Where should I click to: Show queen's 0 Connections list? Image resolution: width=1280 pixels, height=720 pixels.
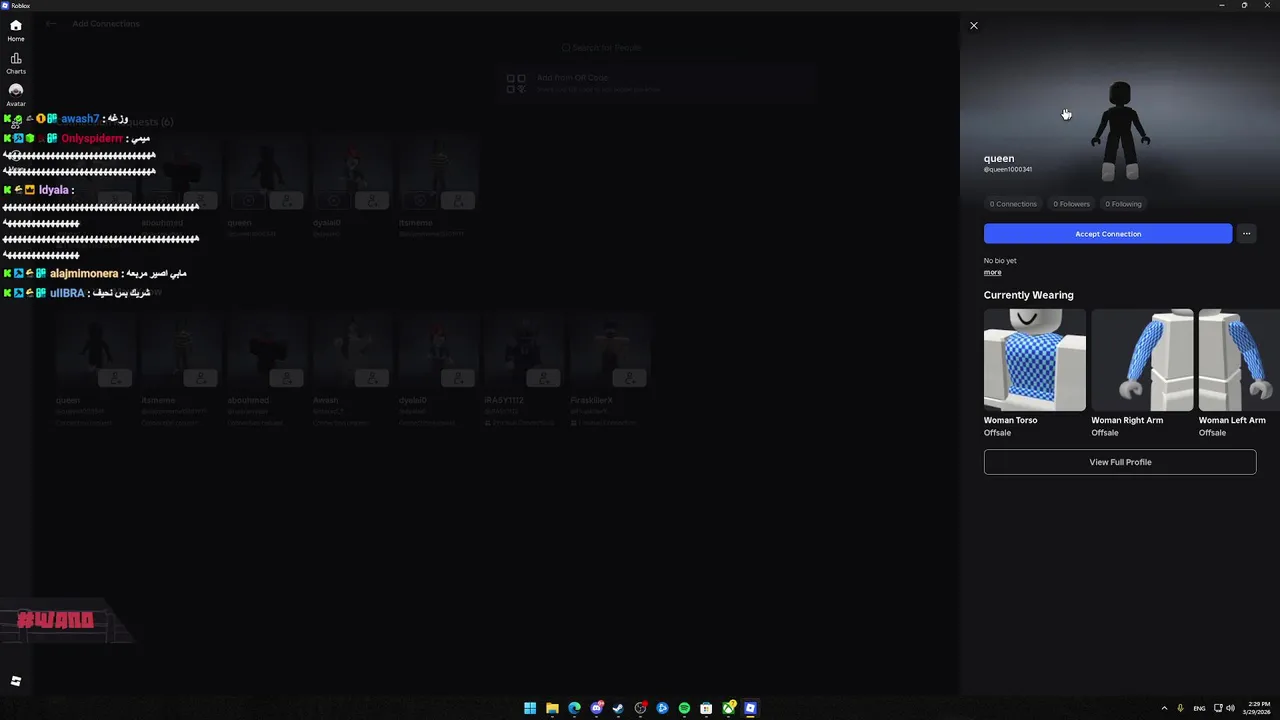(1013, 204)
